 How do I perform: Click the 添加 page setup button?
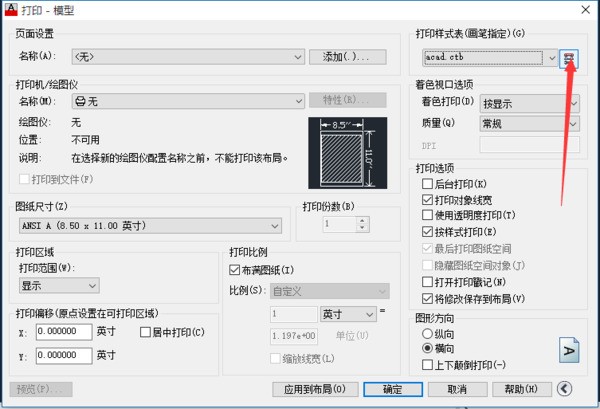coord(347,57)
